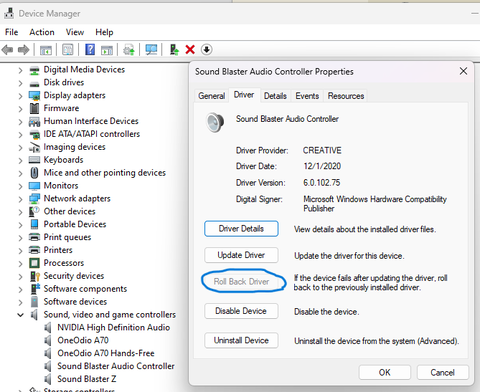The image size is (480, 392).
Task: Click the Show/Hide console tree toolbar icon
Action: point(46,50)
